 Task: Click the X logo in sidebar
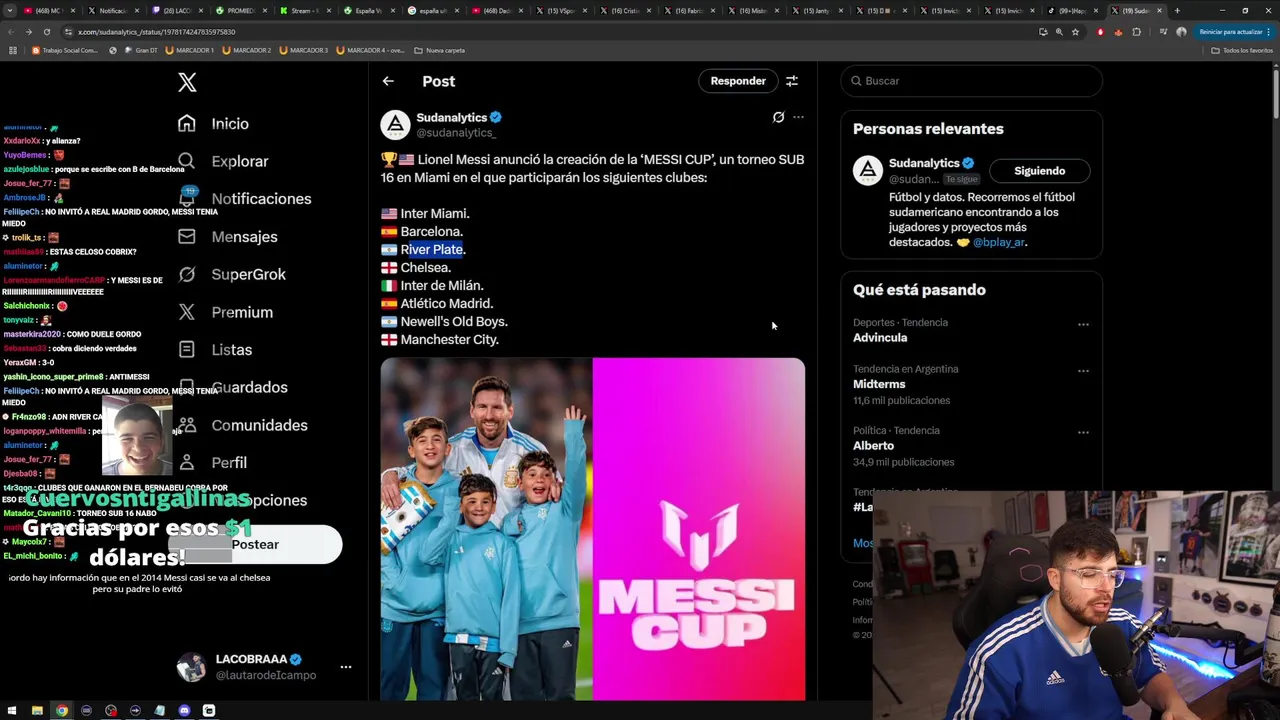click(187, 82)
